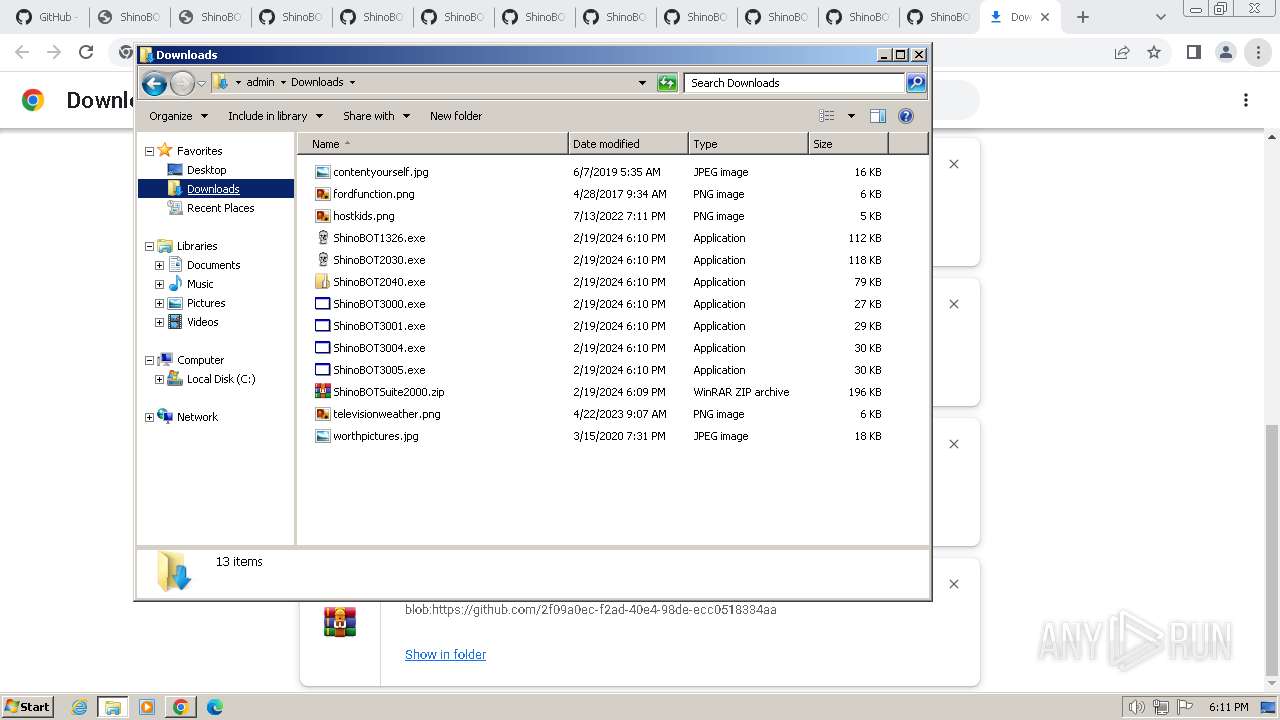Select Videos in the Libraries tree
This screenshot has width=1280, height=720.
203,322
